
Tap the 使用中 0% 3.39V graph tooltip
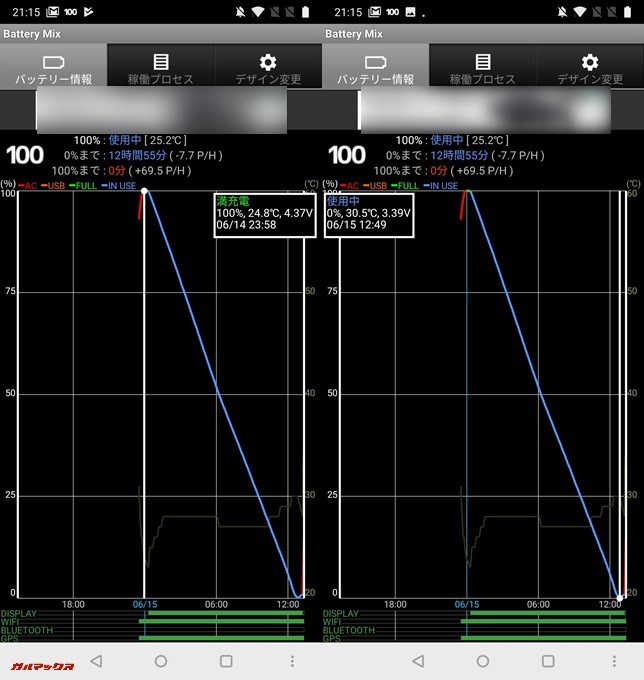(368, 214)
